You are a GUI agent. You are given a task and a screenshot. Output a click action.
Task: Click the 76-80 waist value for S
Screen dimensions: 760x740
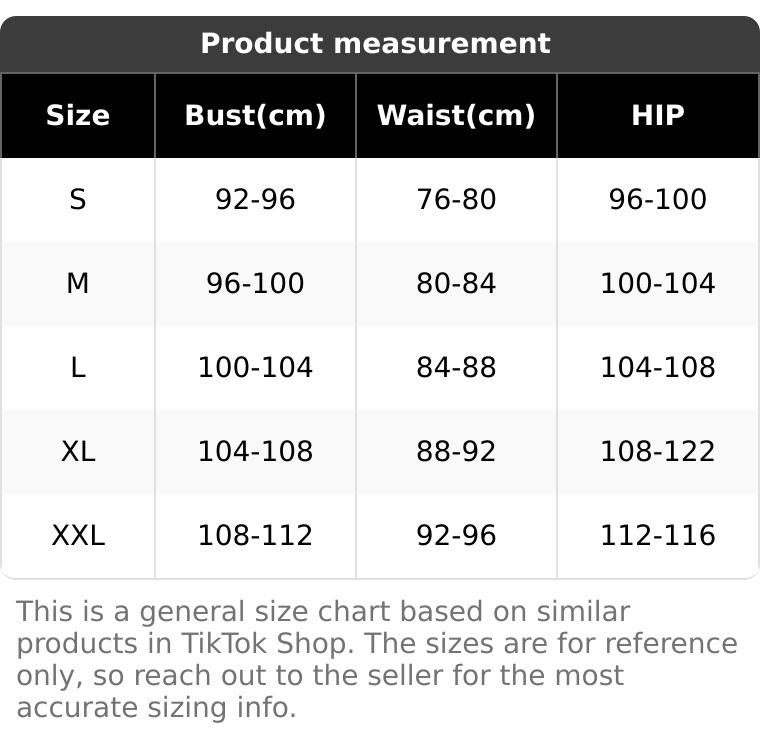point(456,200)
